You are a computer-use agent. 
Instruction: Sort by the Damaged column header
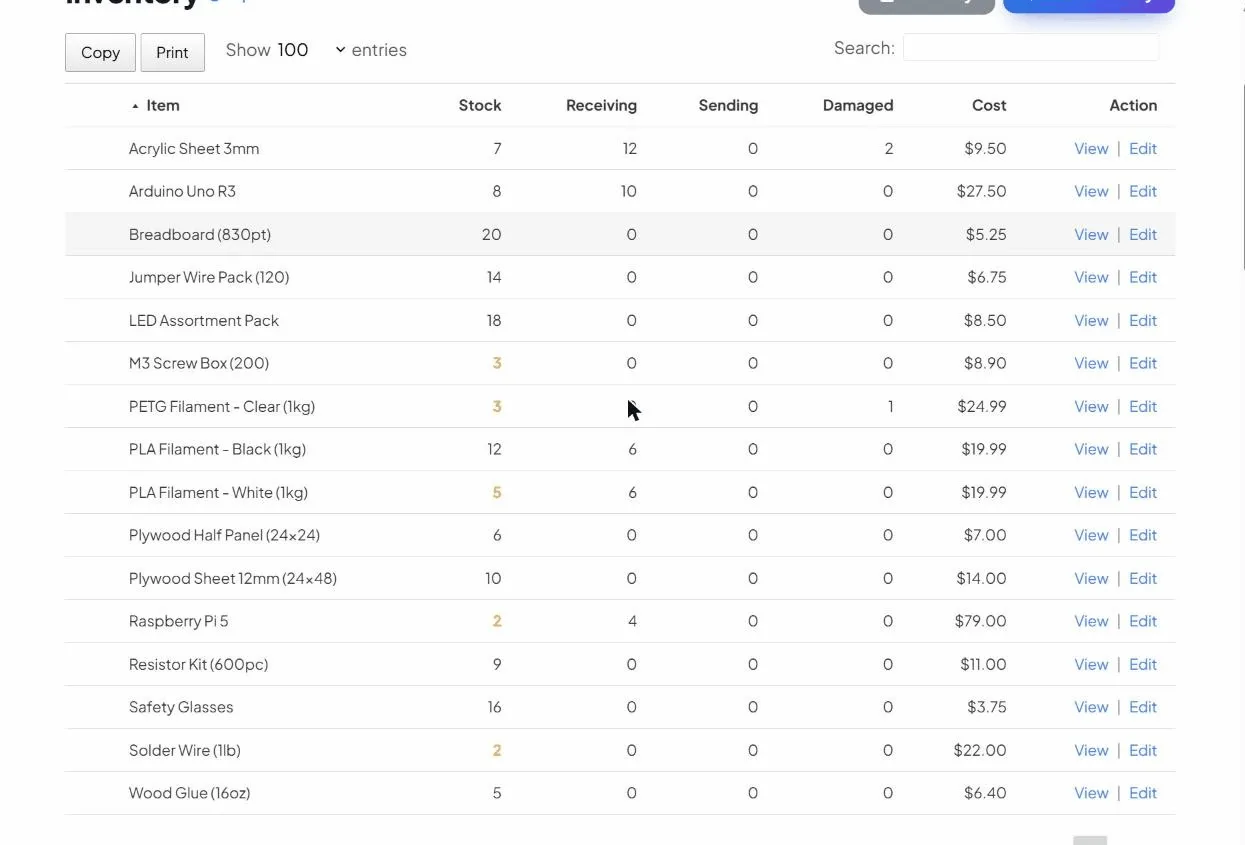pyautogui.click(x=858, y=105)
